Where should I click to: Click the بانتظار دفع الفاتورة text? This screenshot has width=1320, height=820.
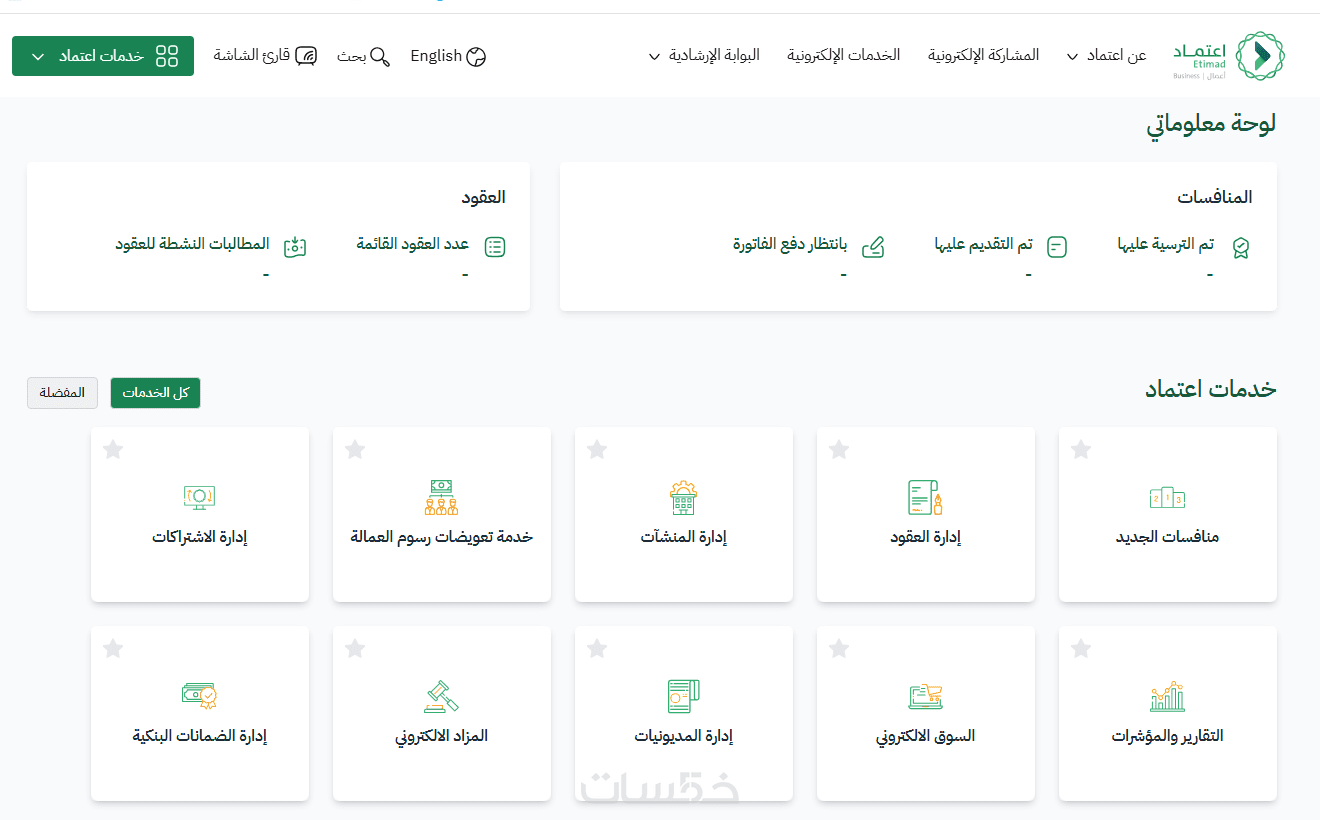(x=790, y=244)
